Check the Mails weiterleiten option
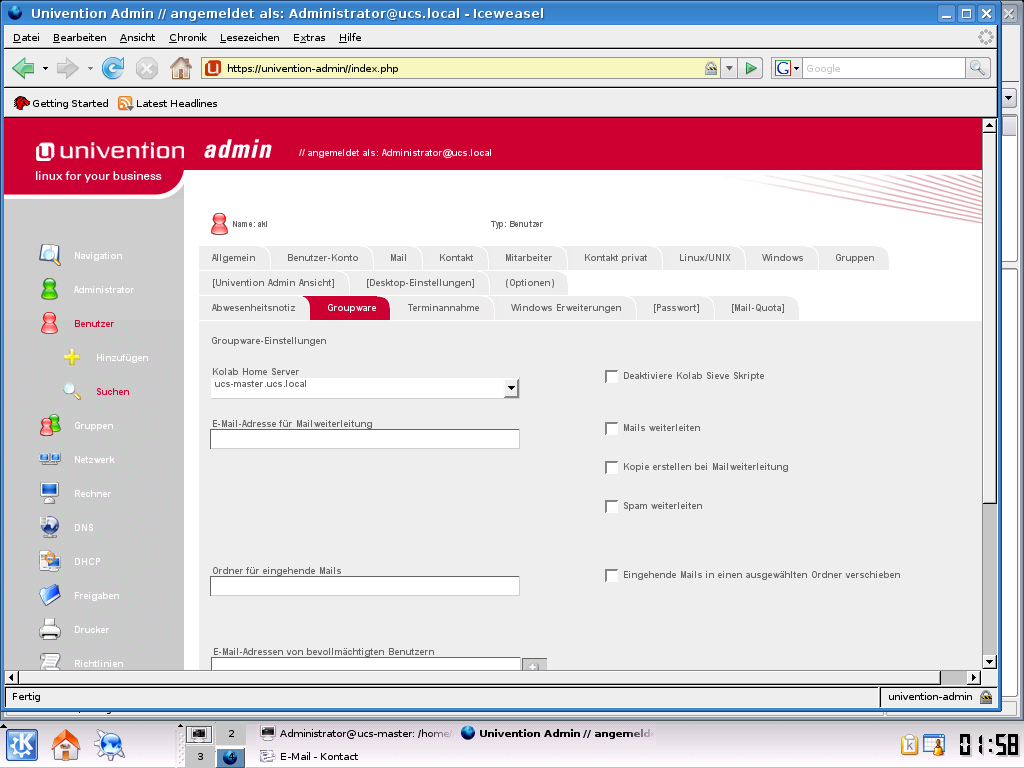Image resolution: width=1024 pixels, height=768 pixels. click(612, 428)
